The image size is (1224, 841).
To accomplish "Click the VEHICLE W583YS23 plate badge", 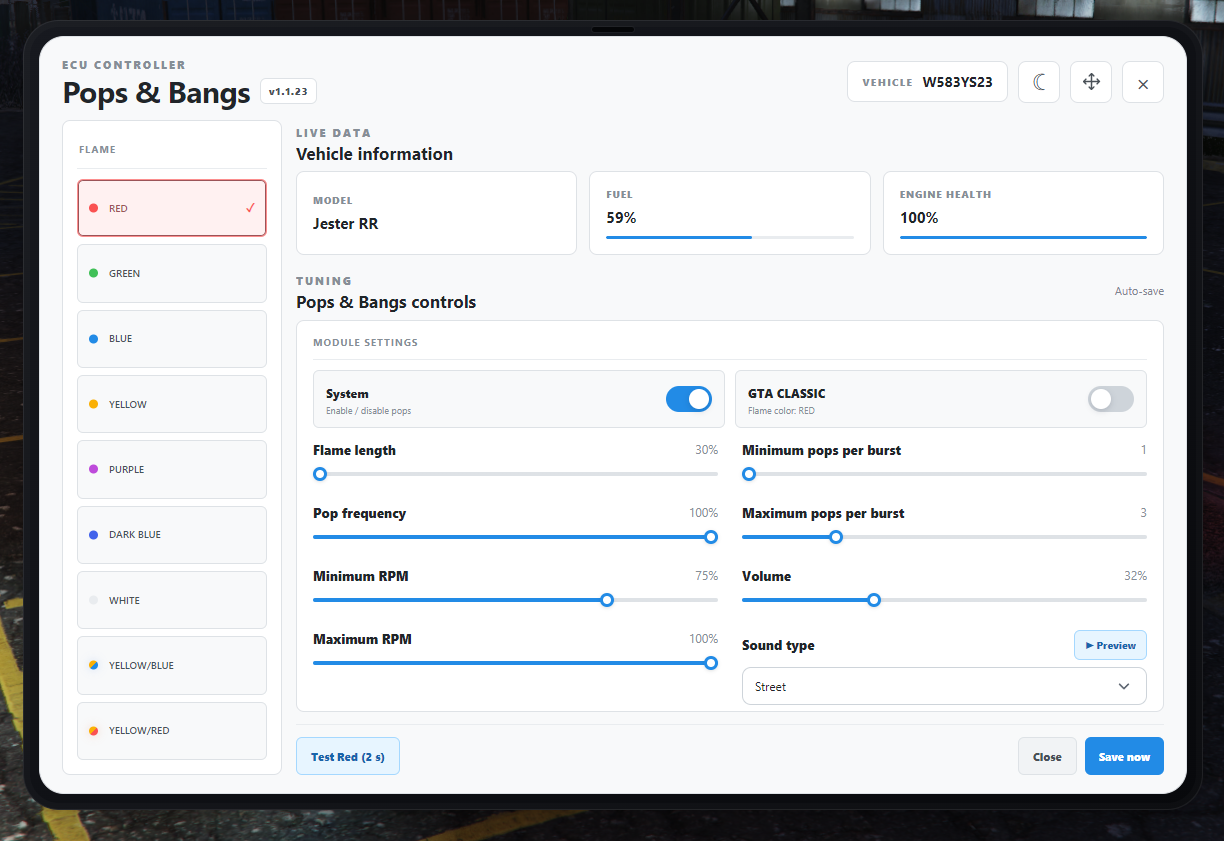I will tap(927, 82).
